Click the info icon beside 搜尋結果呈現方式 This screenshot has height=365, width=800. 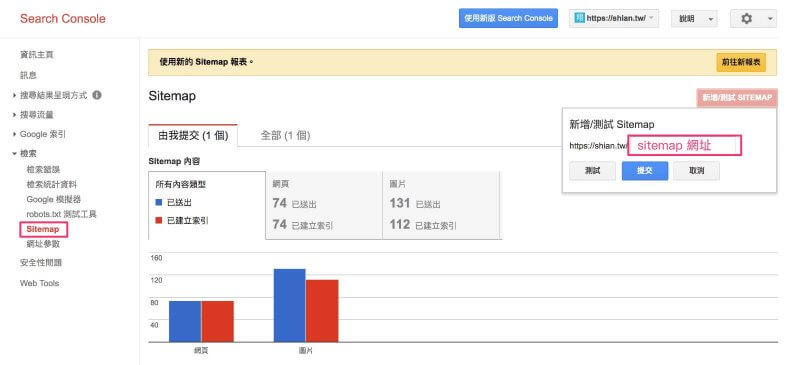[x=97, y=95]
